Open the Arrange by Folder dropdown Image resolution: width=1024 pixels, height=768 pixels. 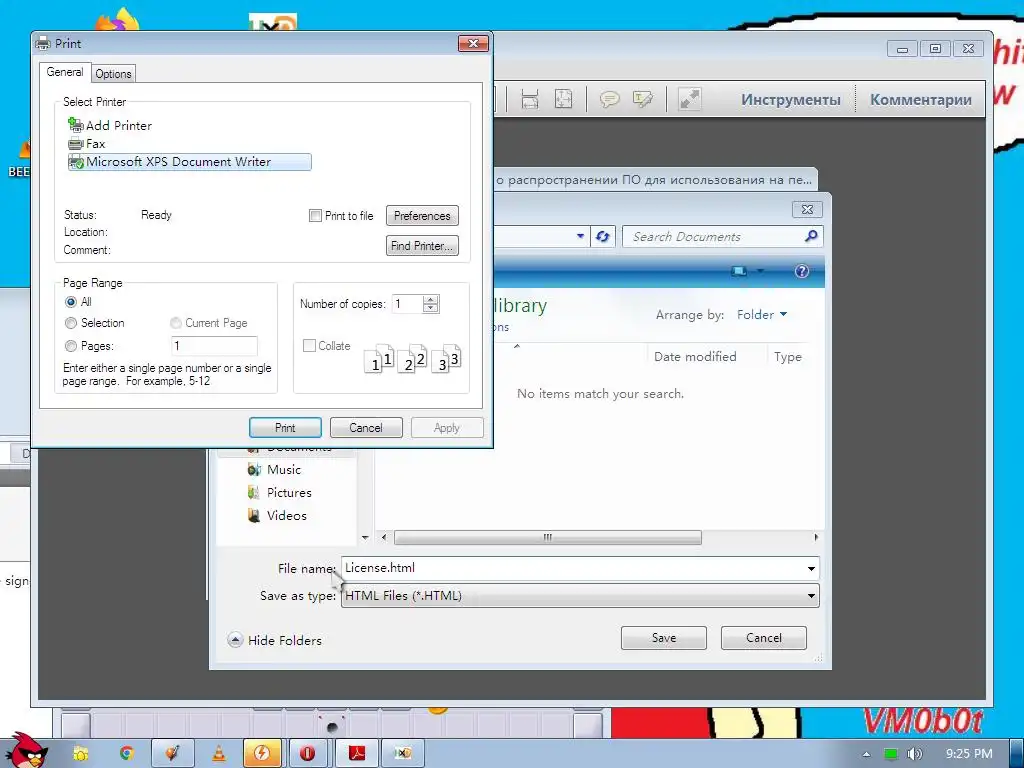761,315
